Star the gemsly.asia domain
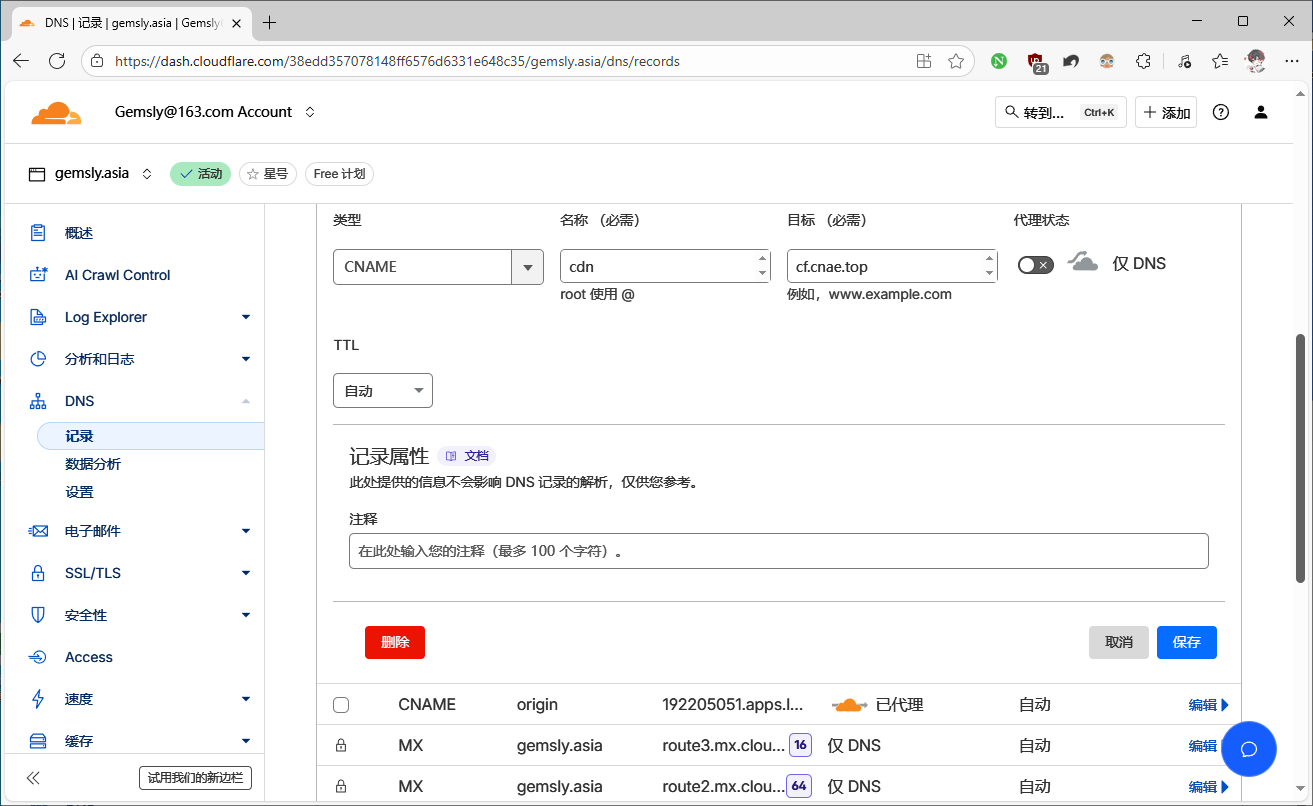This screenshot has width=1313, height=806. tap(267, 174)
